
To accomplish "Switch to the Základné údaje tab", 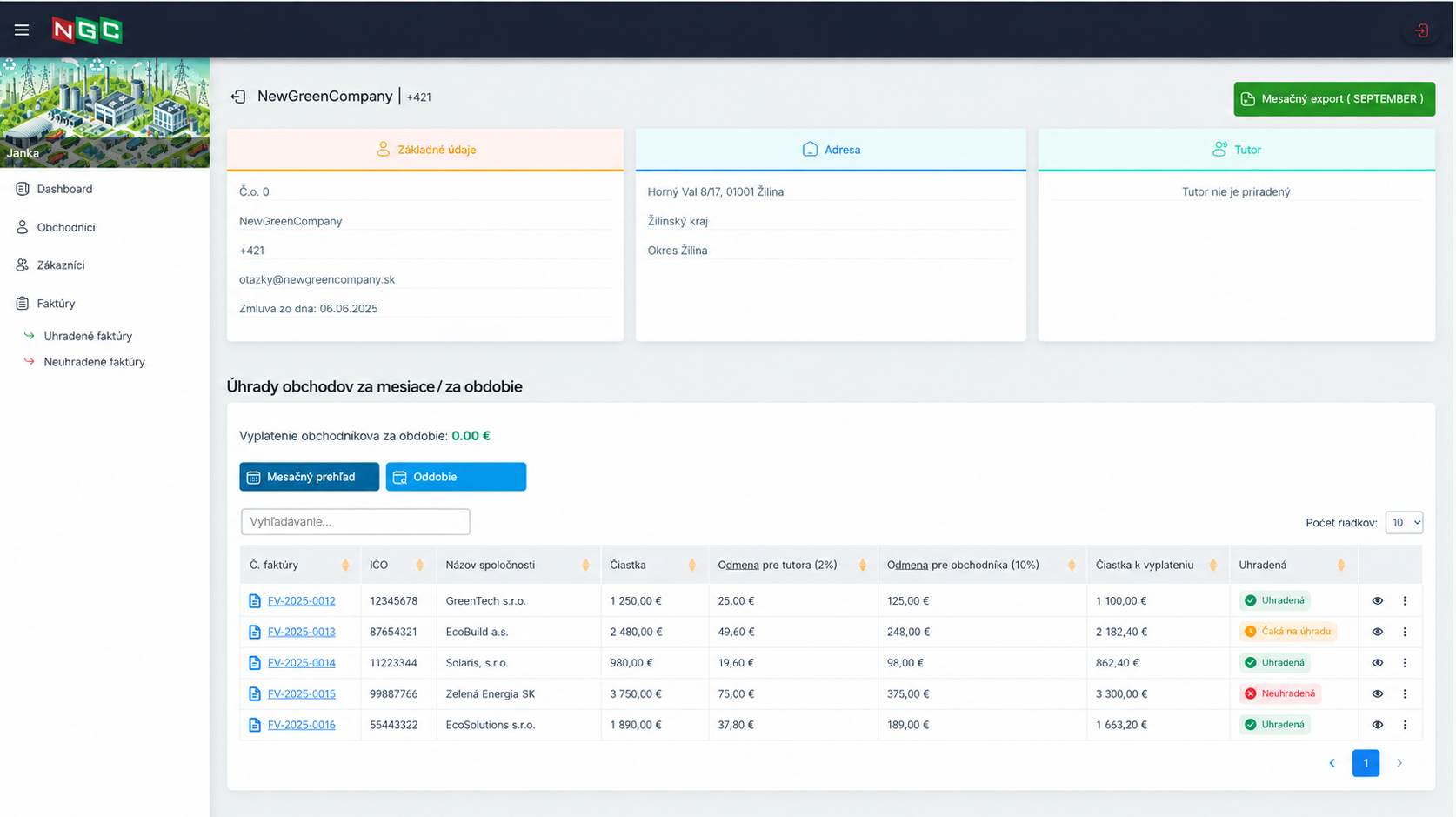I will click(425, 150).
